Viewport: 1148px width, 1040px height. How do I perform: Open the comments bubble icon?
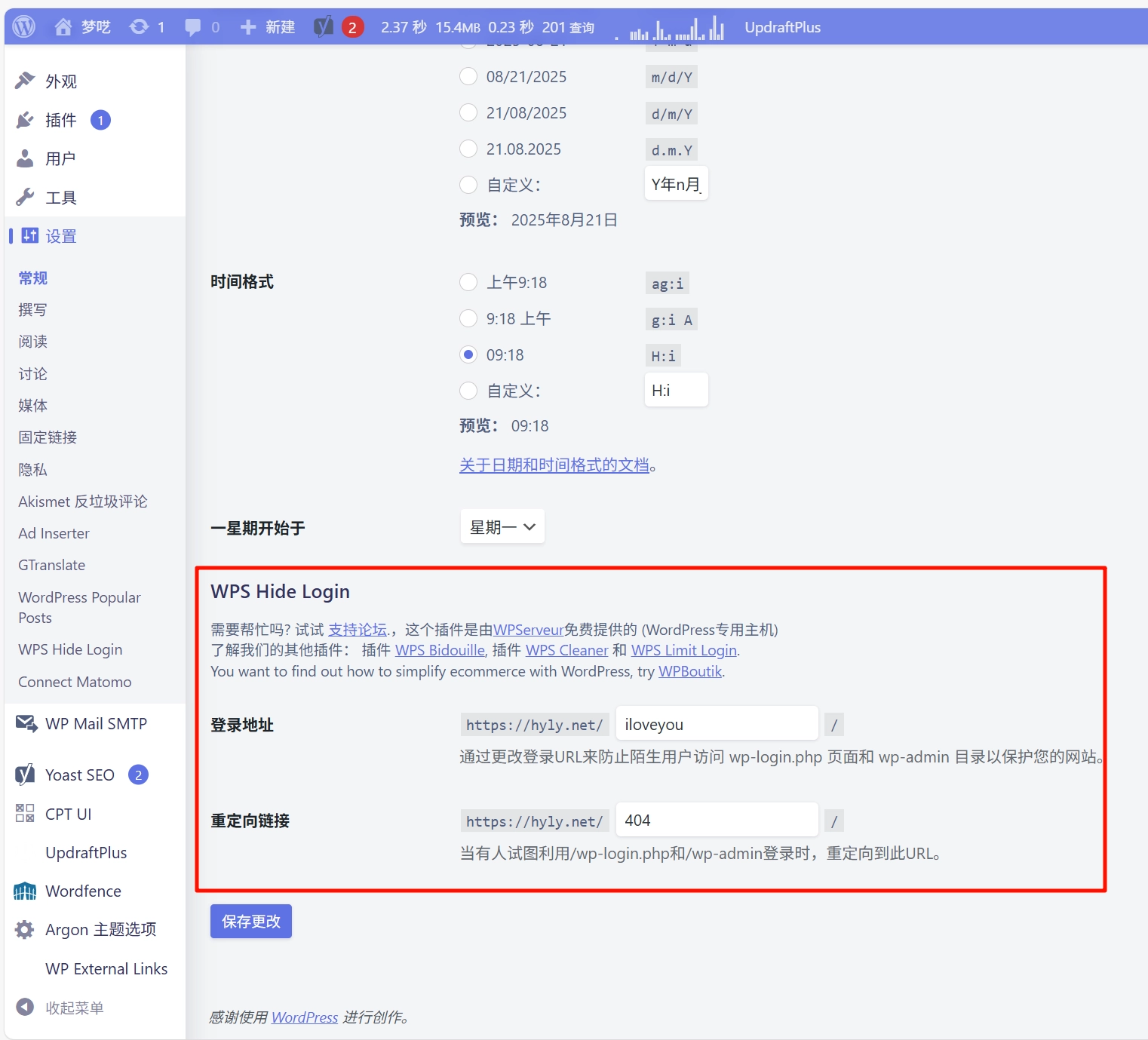coord(193,27)
